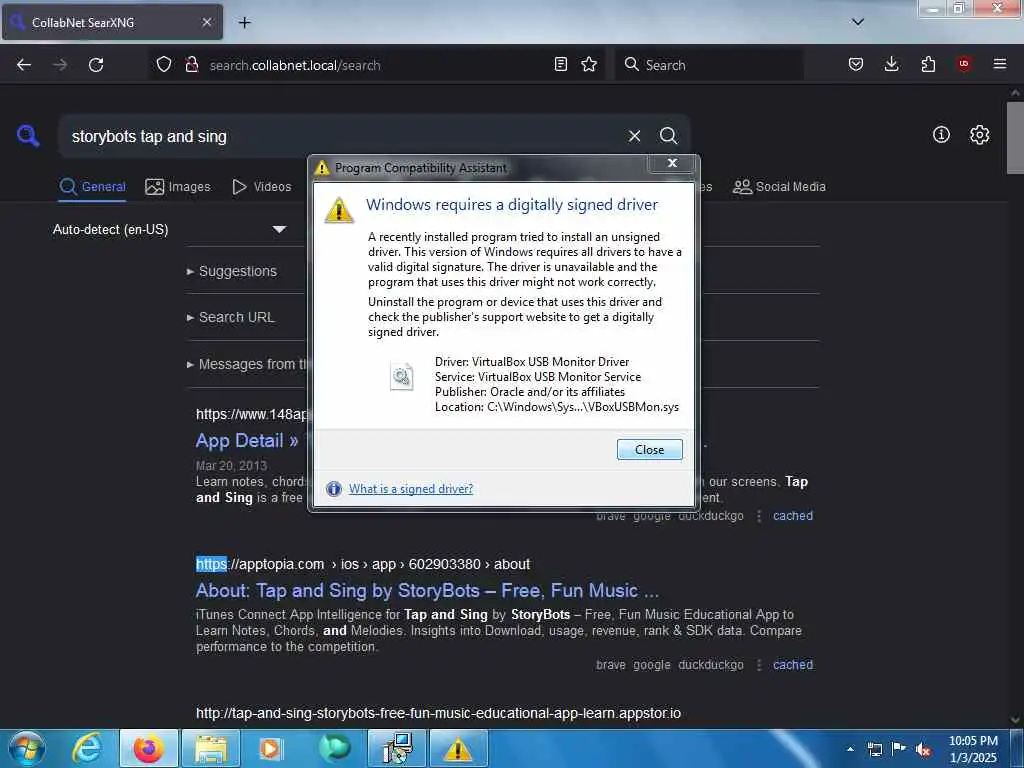
Task: Open the Action Center flag icon
Action: pos(899,749)
